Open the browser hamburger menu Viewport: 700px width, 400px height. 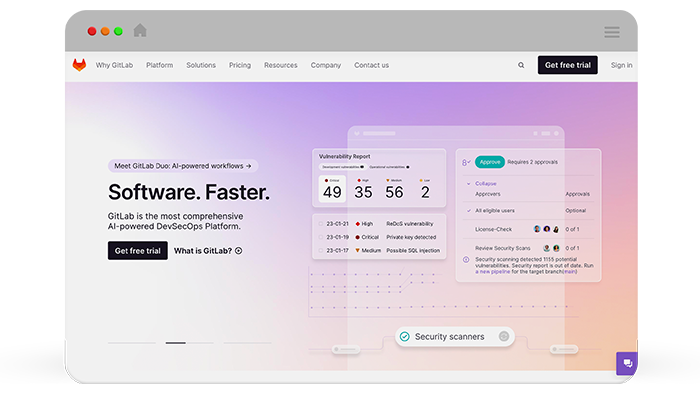point(611,32)
